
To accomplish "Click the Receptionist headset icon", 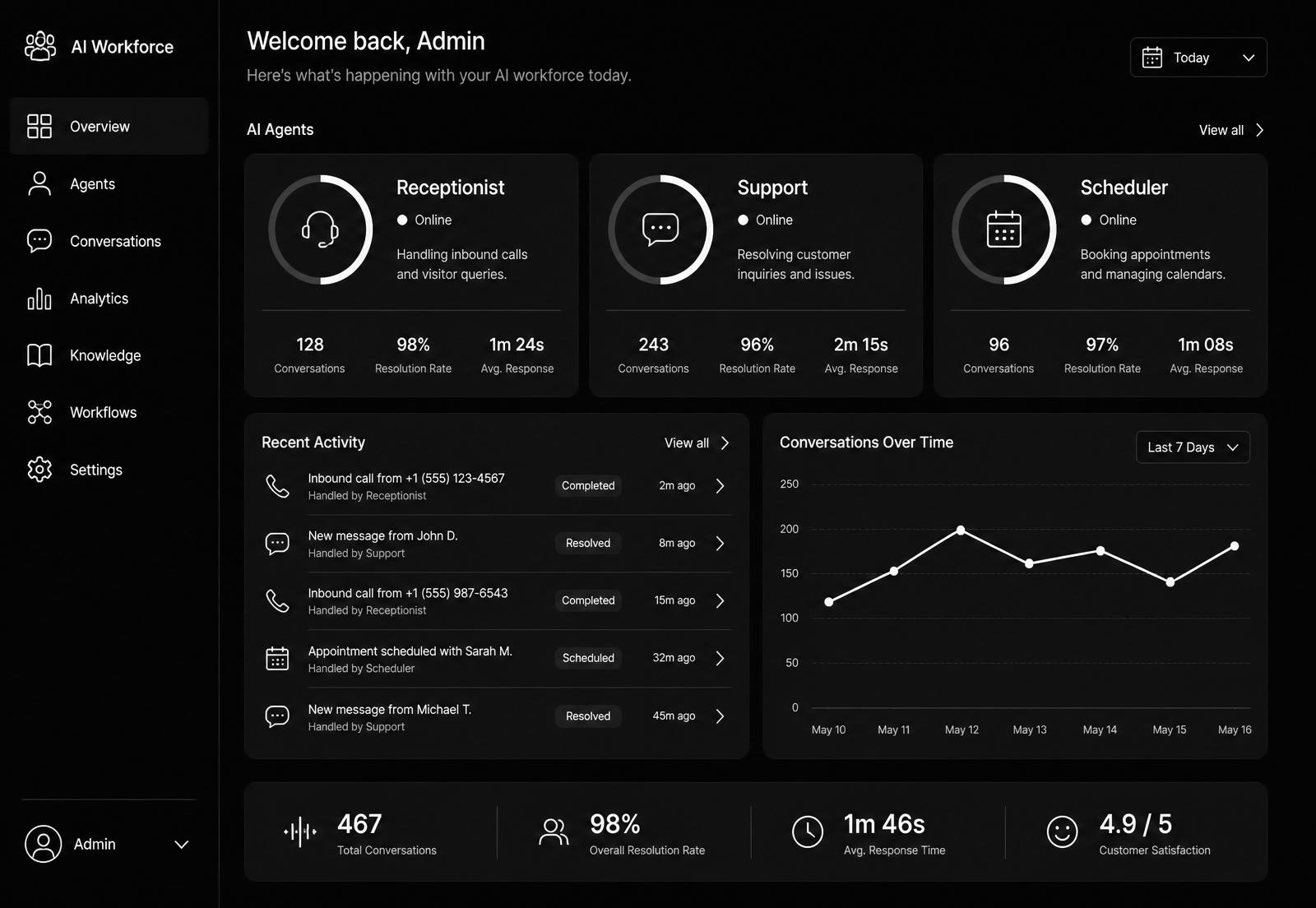I will click(320, 229).
